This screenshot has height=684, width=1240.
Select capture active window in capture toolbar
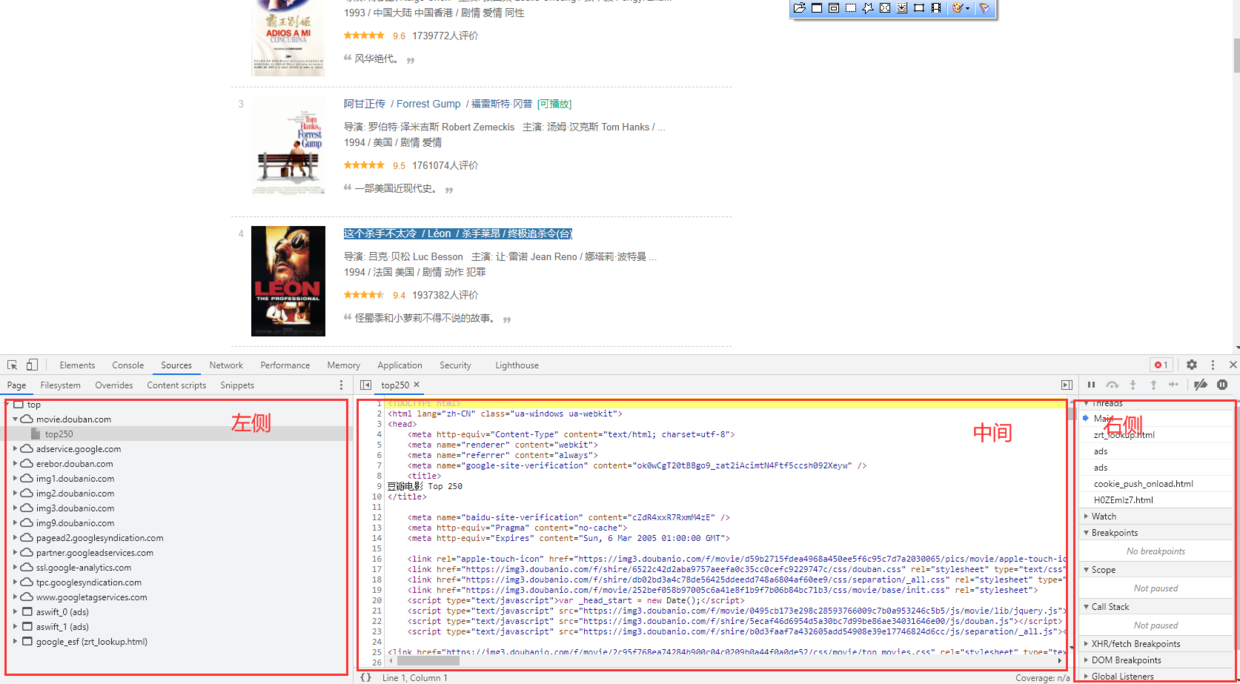(x=817, y=8)
